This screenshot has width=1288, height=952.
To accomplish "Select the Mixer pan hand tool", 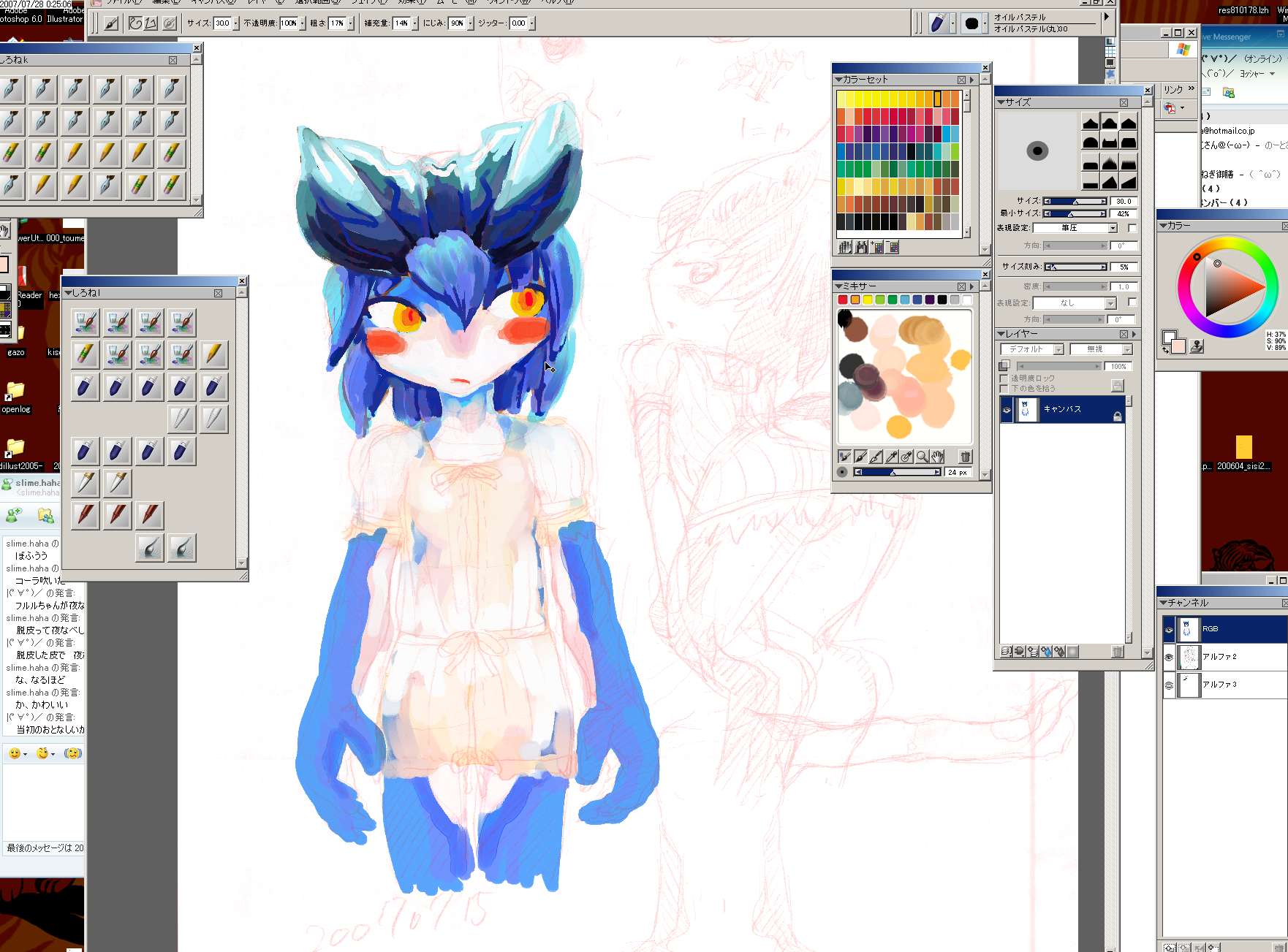I will pos(937,457).
